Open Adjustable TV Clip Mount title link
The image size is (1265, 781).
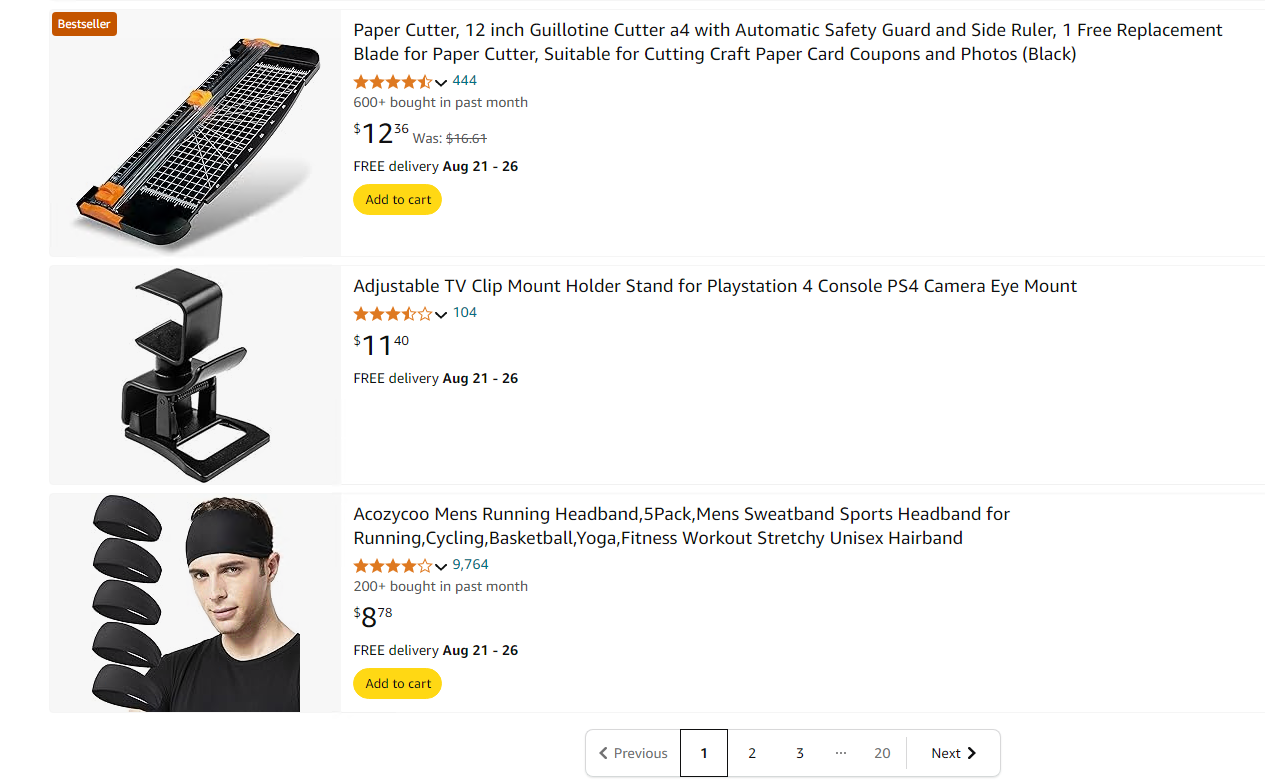pyautogui.click(x=715, y=286)
